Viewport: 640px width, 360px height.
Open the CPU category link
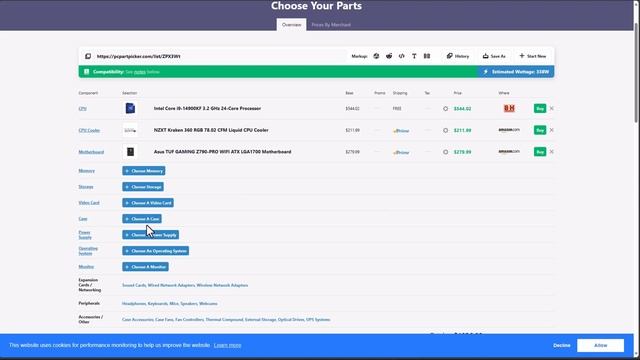[x=82, y=109]
